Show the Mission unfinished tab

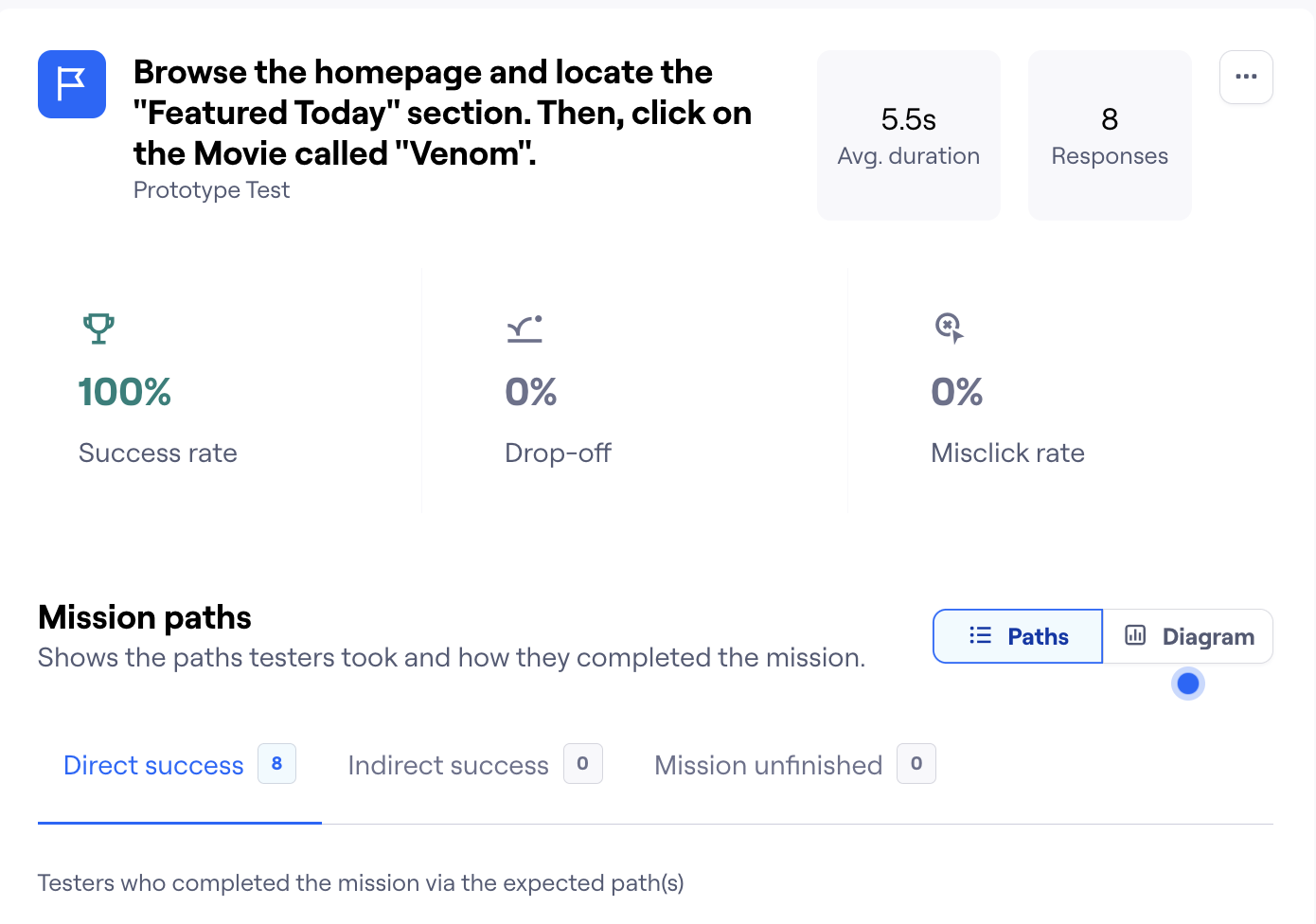tap(768, 765)
